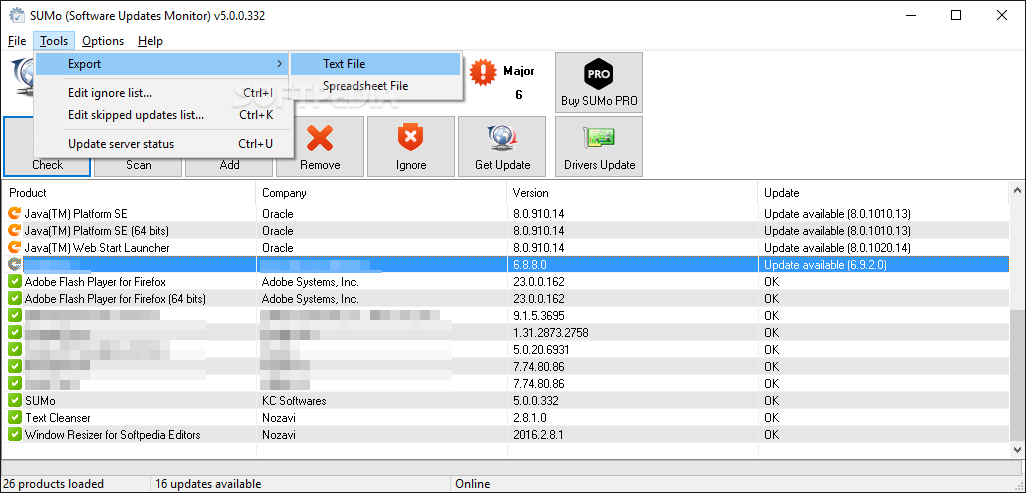Sort list by Product column header
This screenshot has height=493, width=1026.
[128, 193]
